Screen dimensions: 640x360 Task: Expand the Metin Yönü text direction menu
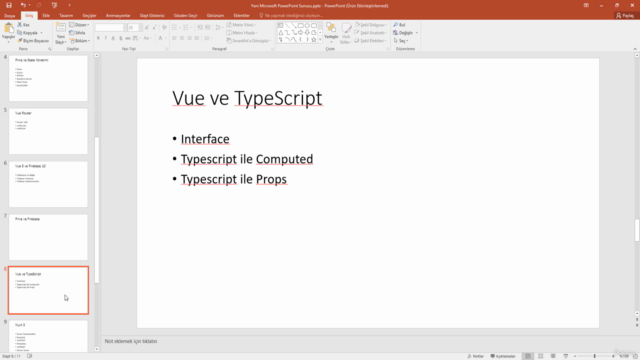(x=241, y=25)
